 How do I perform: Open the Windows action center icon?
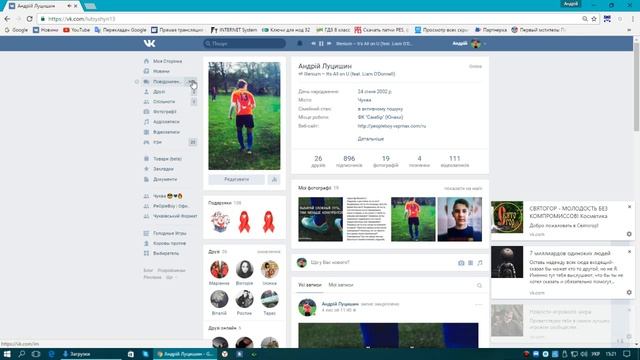pyautogui.click(x=627, y=354)
